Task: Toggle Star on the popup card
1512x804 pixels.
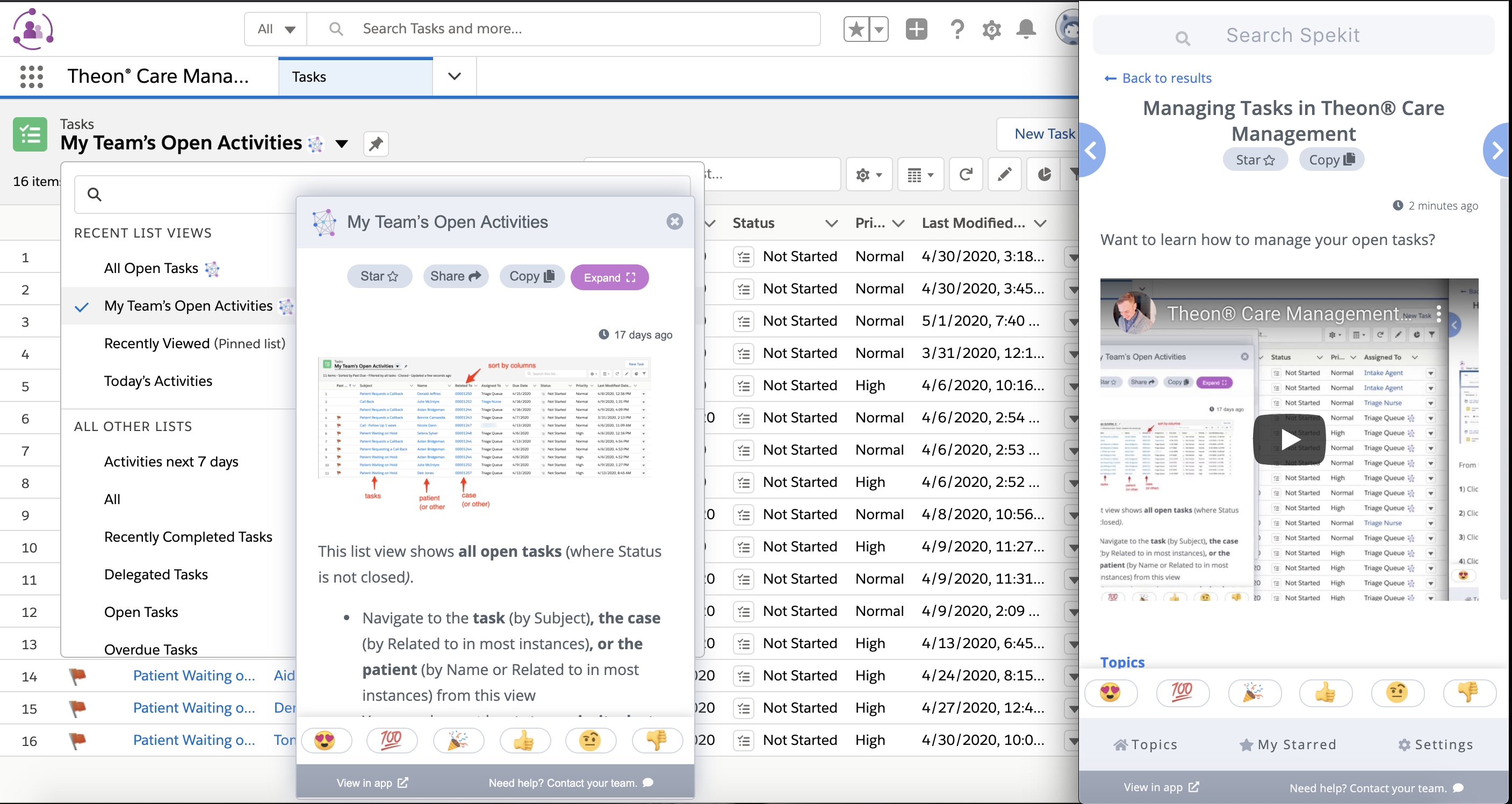Action: pyautogui.click(x=379, y=277)
